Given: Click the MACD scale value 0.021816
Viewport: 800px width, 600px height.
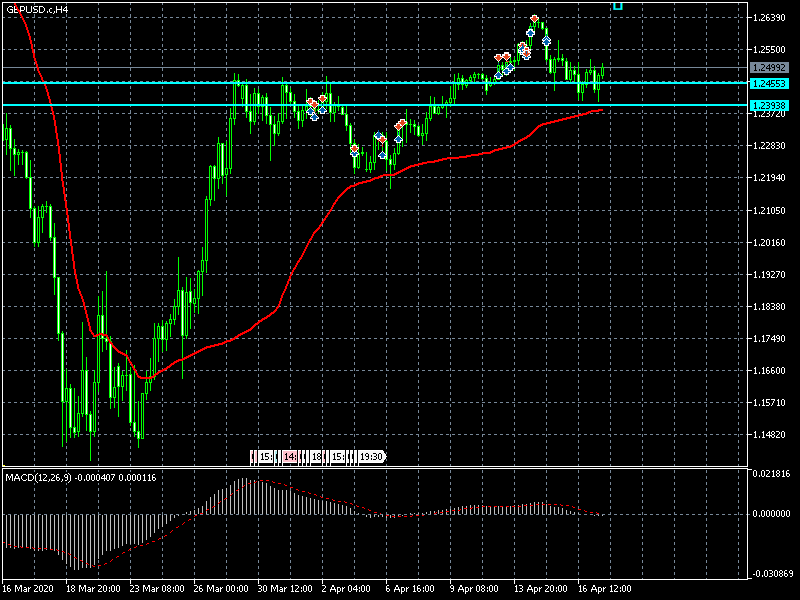Looking at the screenshot, I should [x=774, y=473].
